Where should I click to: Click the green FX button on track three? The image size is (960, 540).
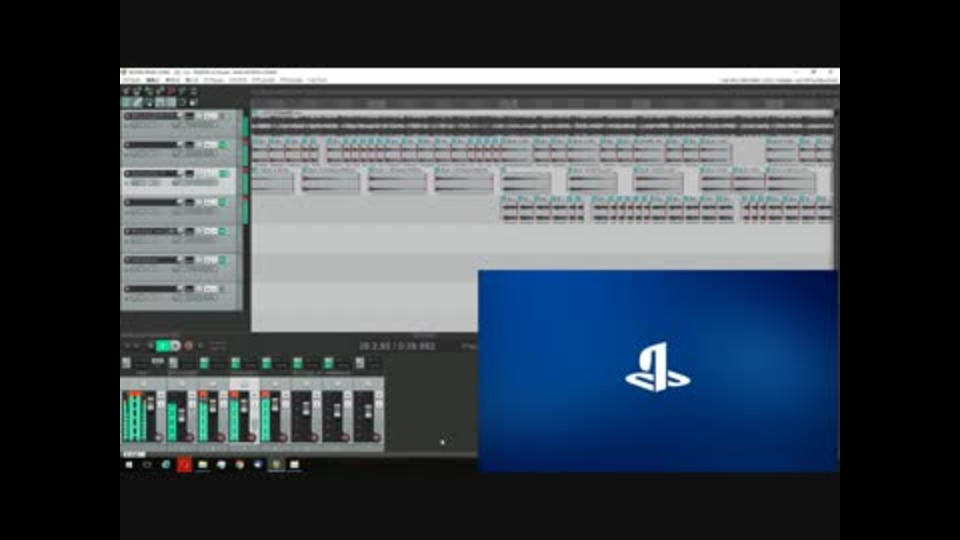coord(223,173)
